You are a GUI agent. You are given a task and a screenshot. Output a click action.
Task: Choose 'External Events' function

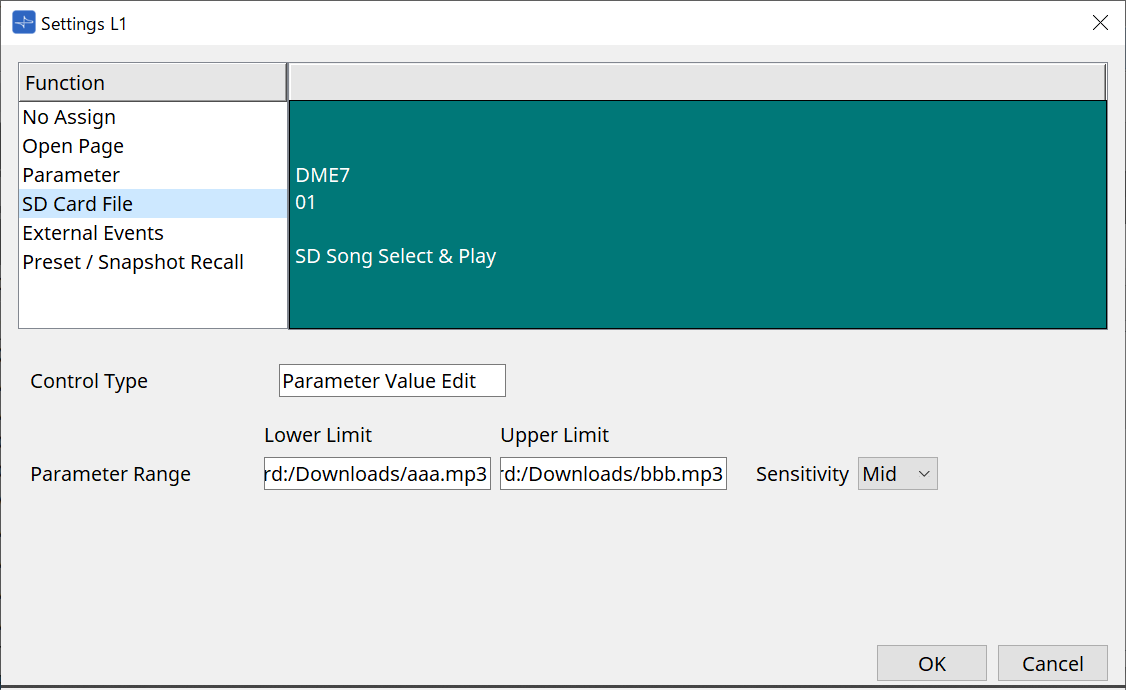pos(92,232)
